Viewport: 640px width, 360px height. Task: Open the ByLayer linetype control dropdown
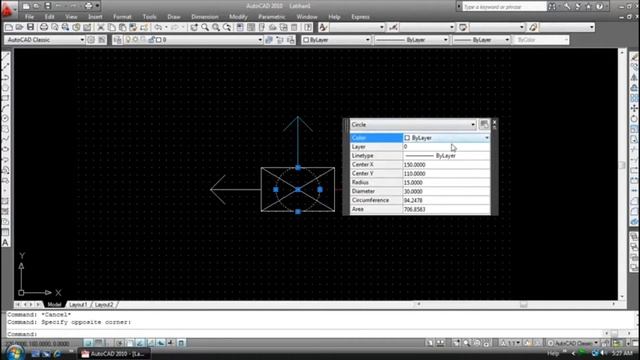tap(445, 40)
